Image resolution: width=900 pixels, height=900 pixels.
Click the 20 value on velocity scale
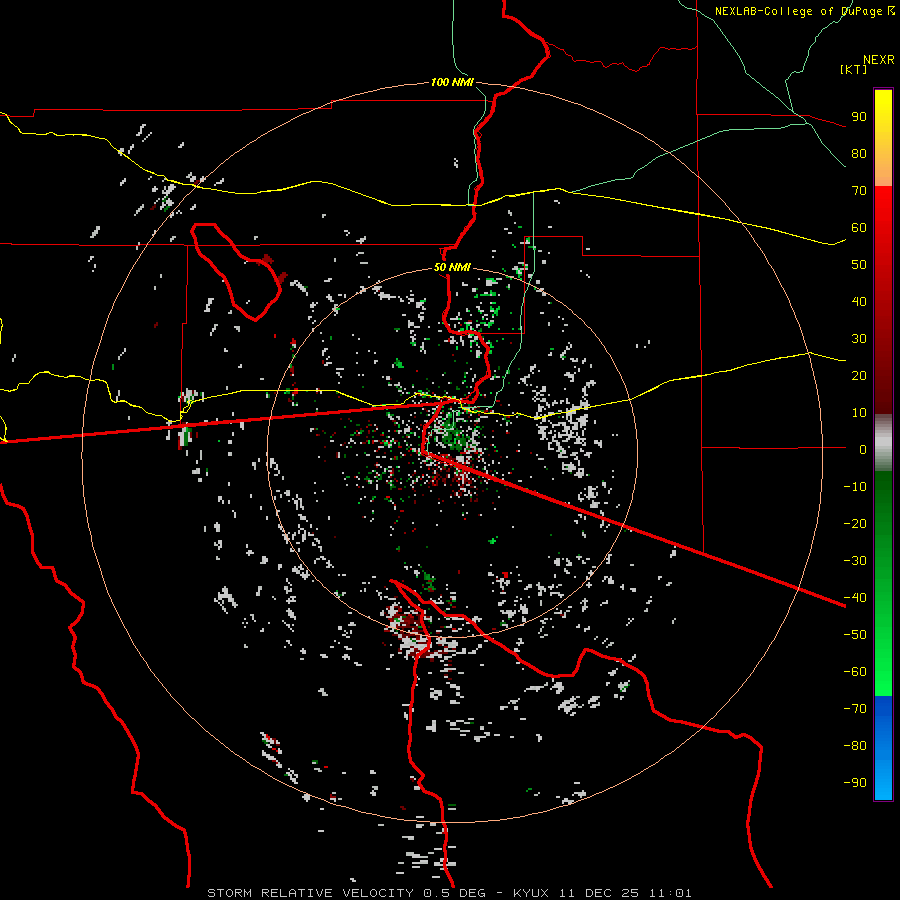pos(859,375)
